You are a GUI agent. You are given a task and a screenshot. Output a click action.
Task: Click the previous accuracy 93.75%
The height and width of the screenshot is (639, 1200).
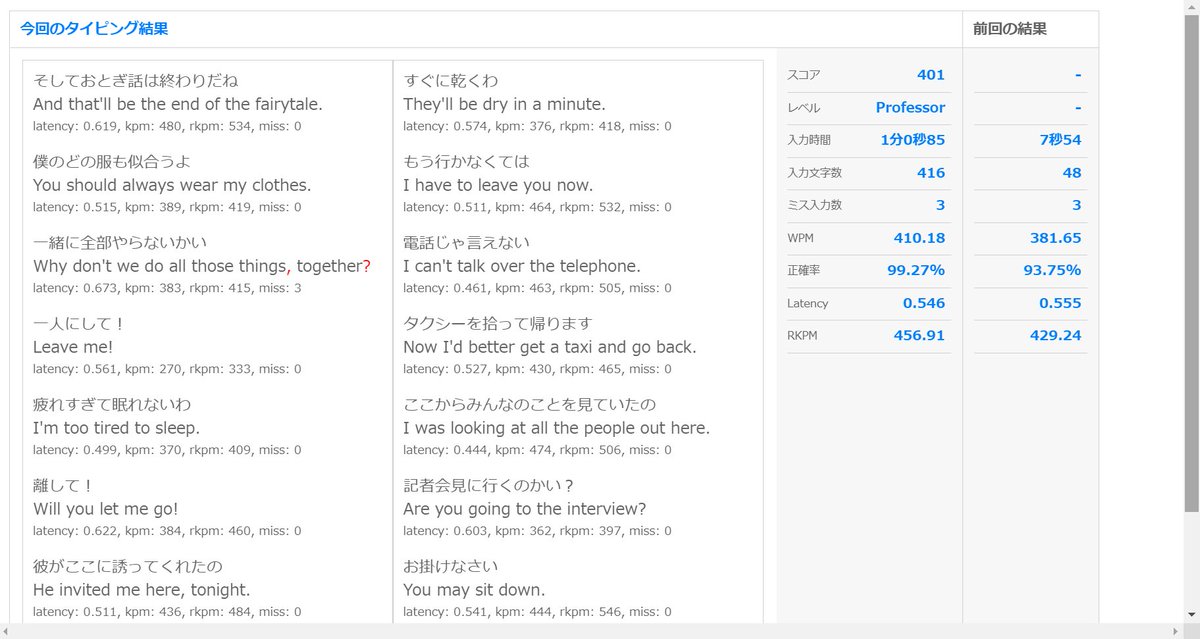tap(1053, 270)
